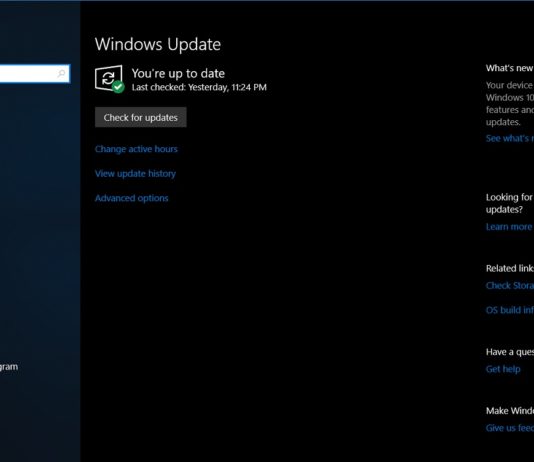
Task: Open Advanced options link
Action: [131, 198]
